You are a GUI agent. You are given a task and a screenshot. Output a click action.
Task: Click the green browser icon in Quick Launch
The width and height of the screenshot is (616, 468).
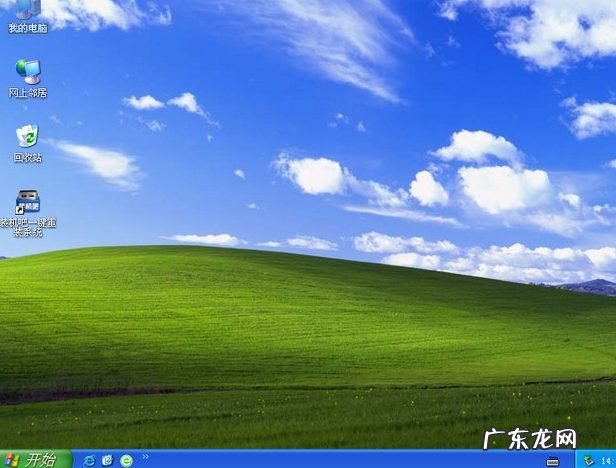[x=126, y=460]
